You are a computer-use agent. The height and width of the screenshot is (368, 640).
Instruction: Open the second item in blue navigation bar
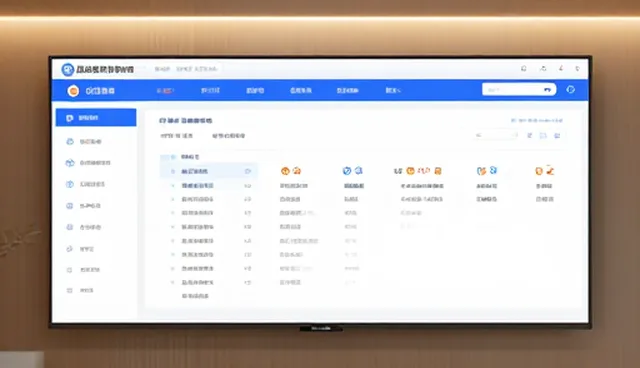point(210,90)
